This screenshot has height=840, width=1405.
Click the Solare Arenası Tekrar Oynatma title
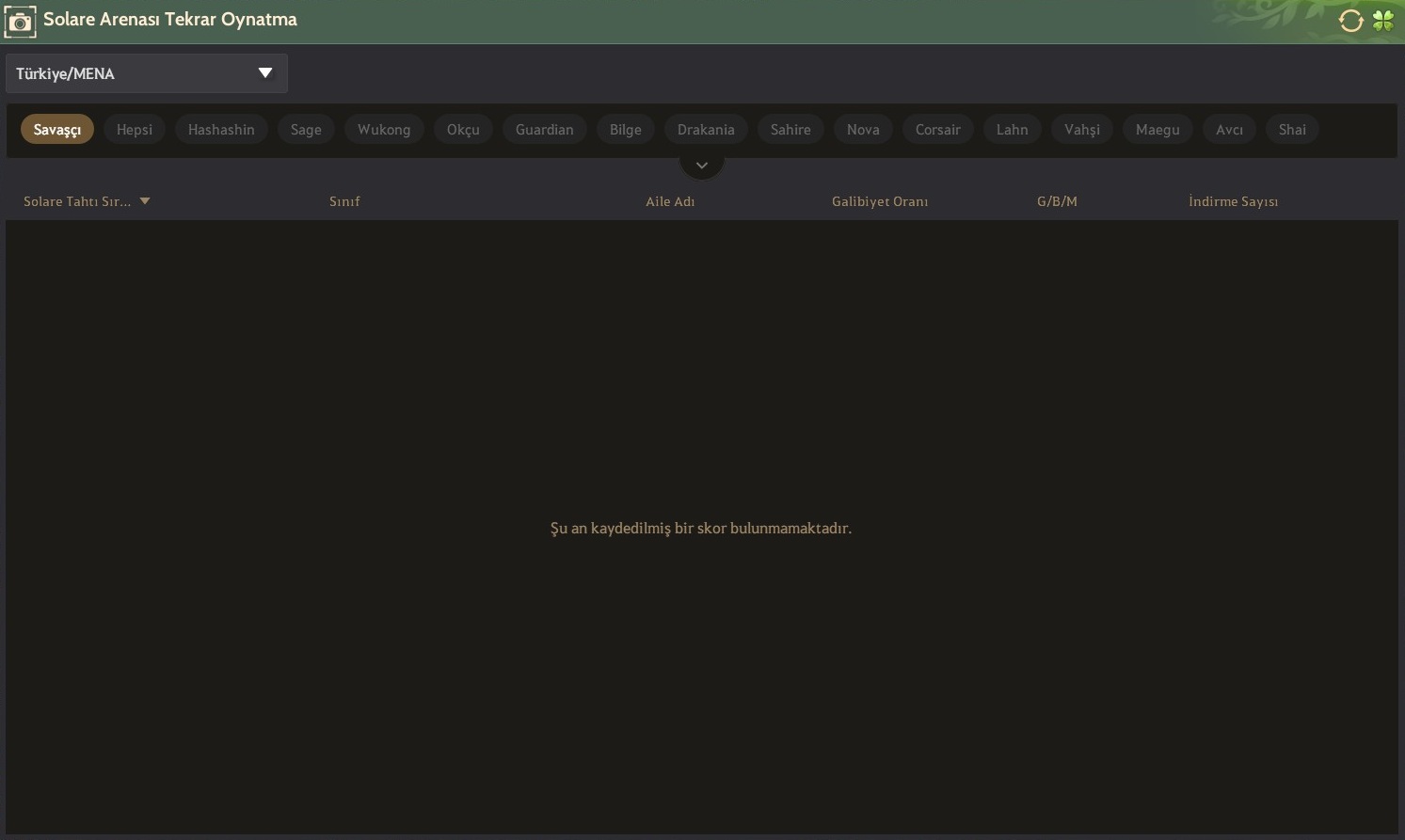click(x=170, y=20)
